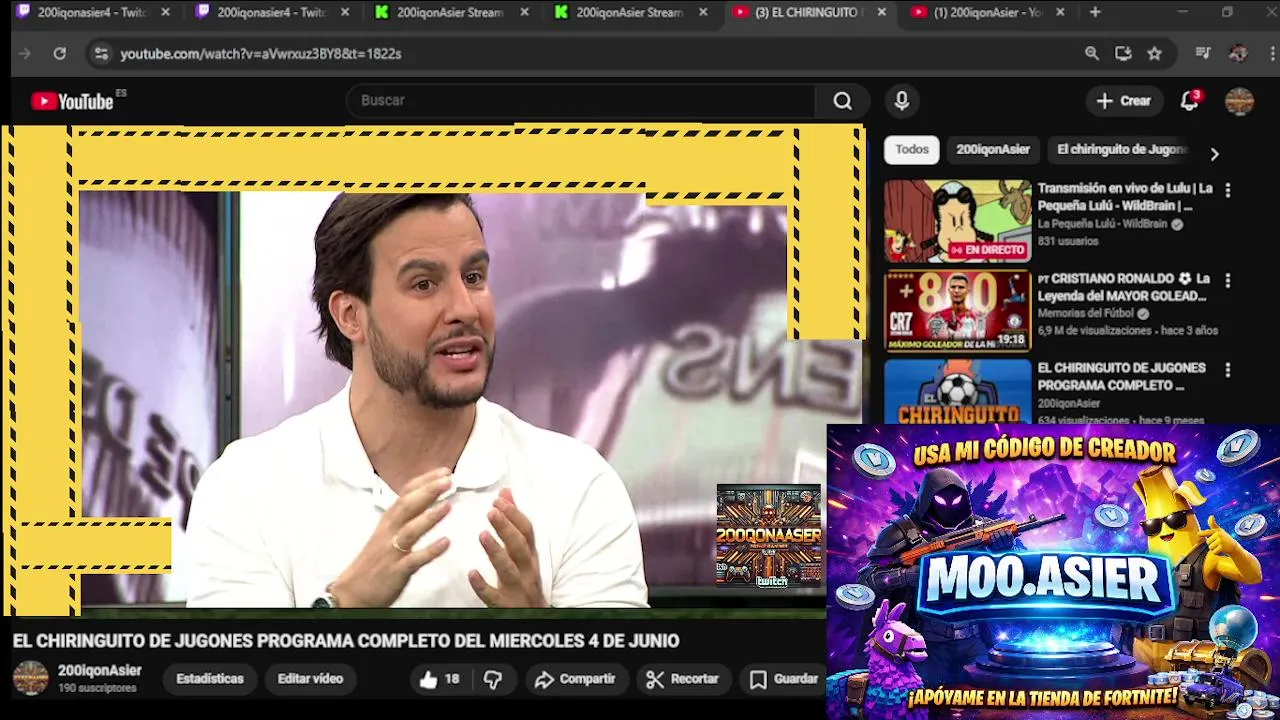1280x720 pixels.
Task: Open options for Cristiano Ronaldo video
Action: coord(1227,280)
